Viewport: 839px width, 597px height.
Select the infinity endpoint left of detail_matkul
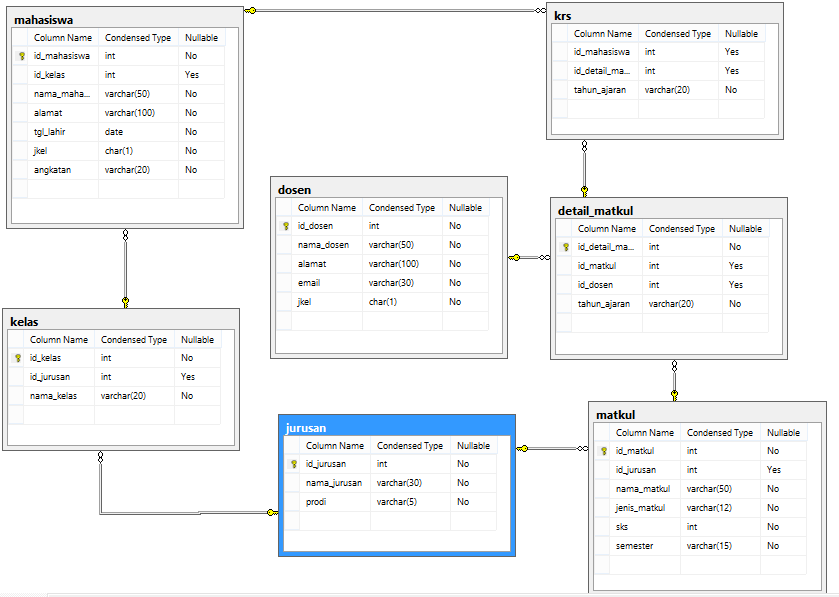pyautogui.click(x=544, y=258)
